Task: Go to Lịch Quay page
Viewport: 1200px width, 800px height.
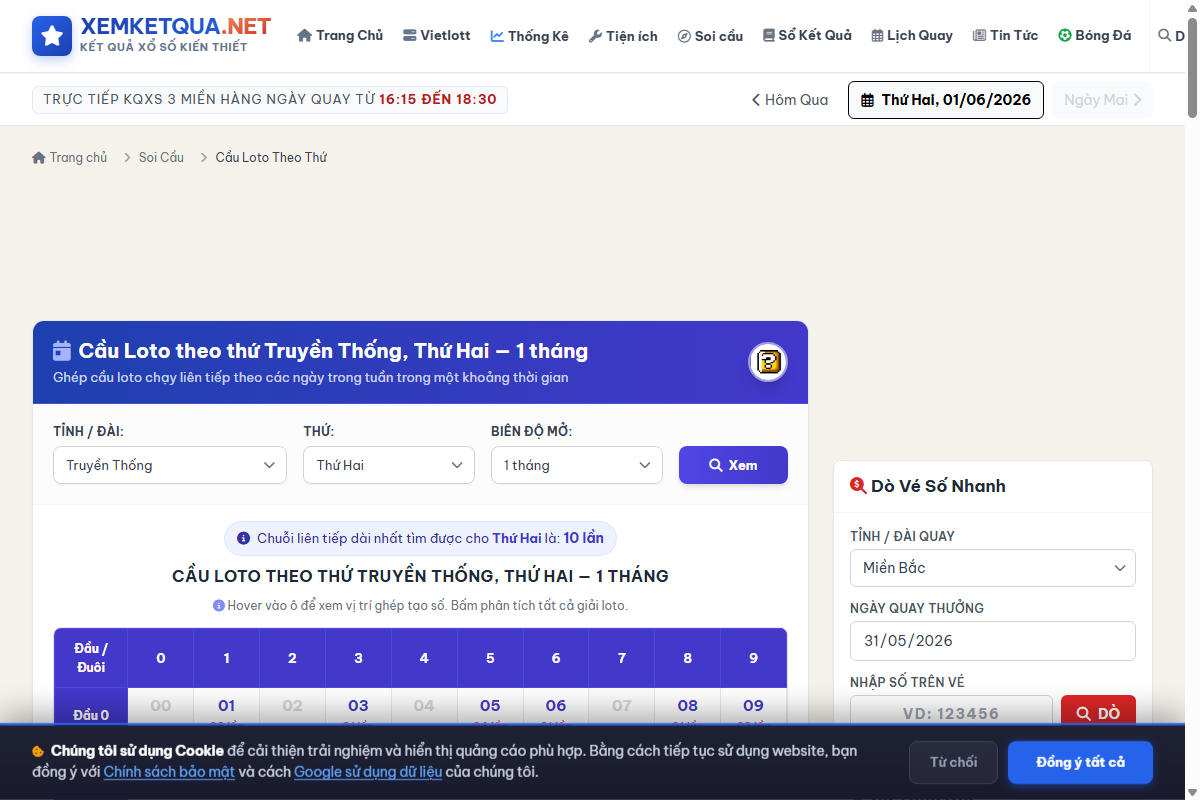Action: pyautogui.click(x=911, y=36)
